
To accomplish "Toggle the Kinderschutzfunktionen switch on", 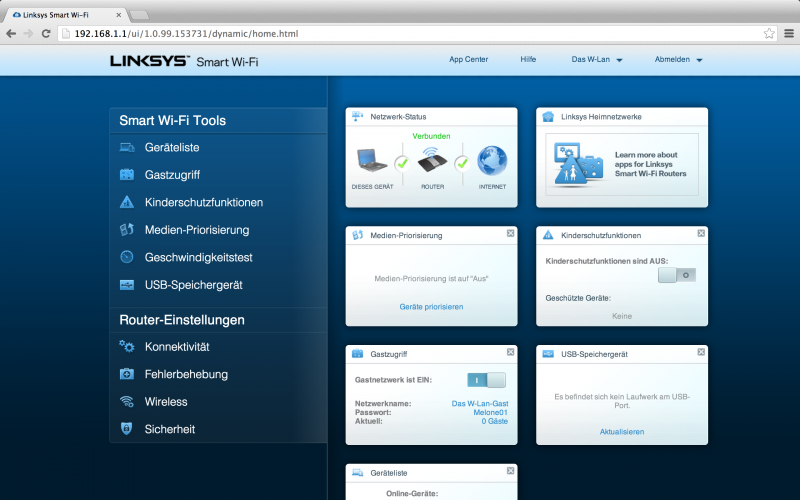I will [677, 275].
